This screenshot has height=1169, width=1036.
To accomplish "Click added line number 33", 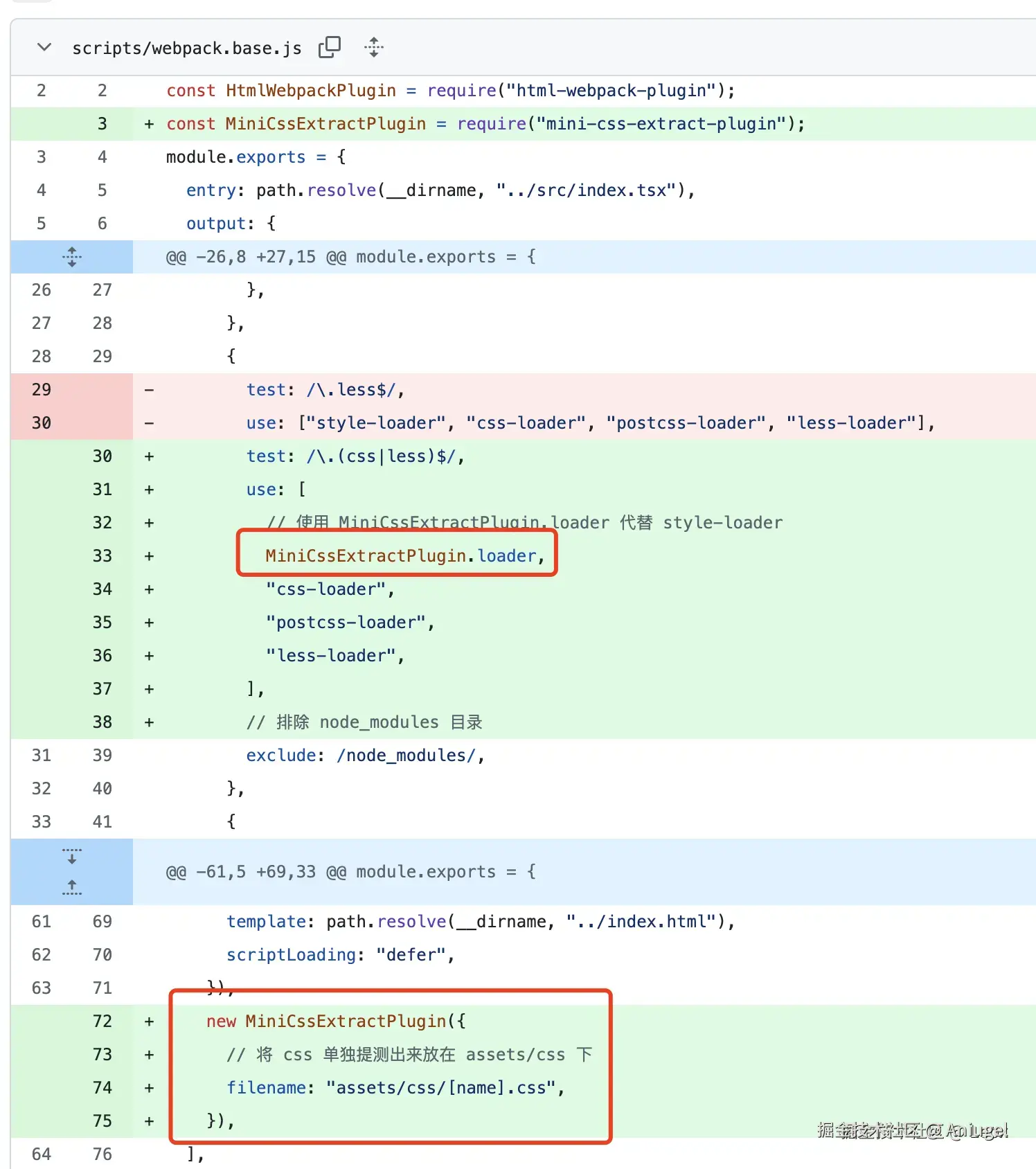I will [102, 556].
